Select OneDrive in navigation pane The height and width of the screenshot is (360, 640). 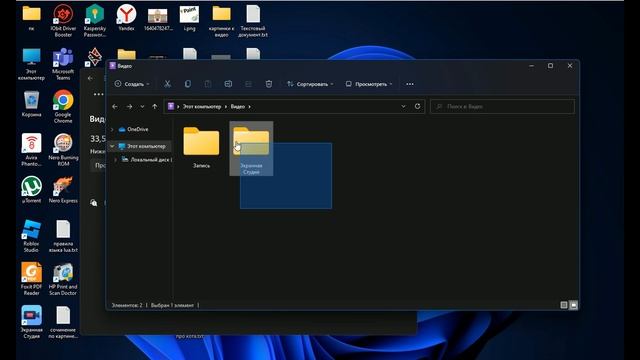(x=138, y=129)
